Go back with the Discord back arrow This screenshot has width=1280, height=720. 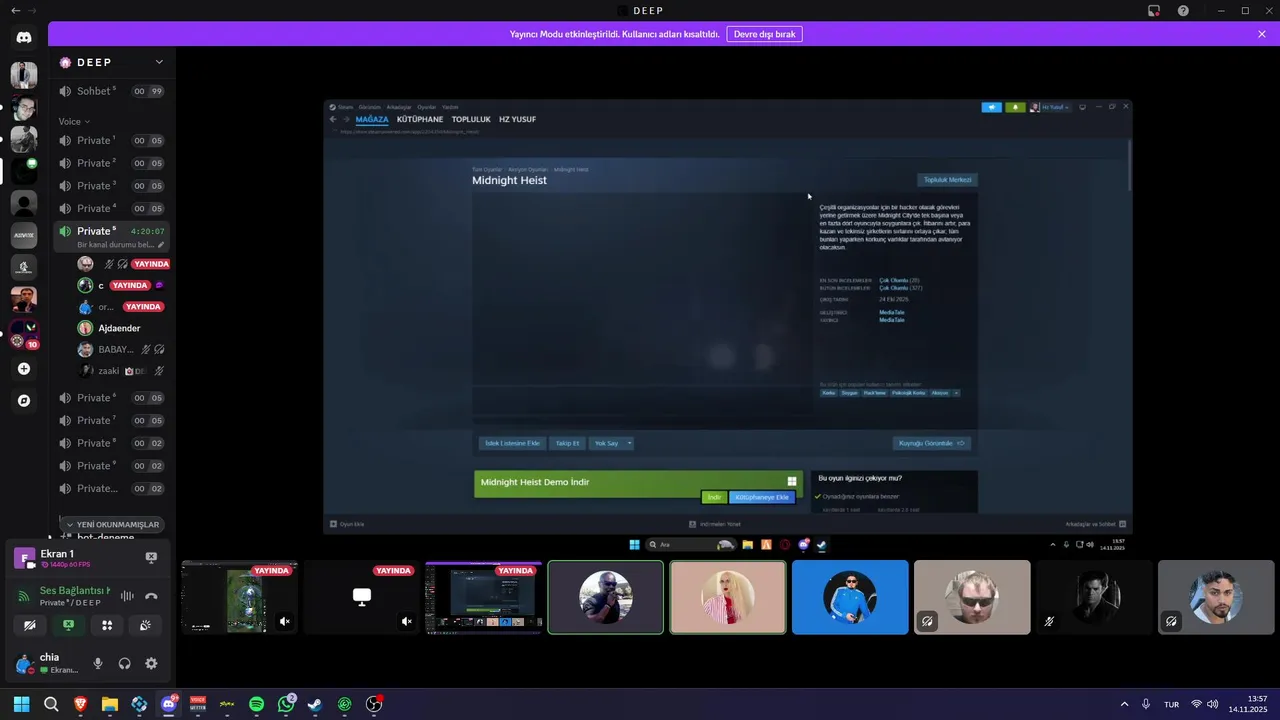[15, 10]
